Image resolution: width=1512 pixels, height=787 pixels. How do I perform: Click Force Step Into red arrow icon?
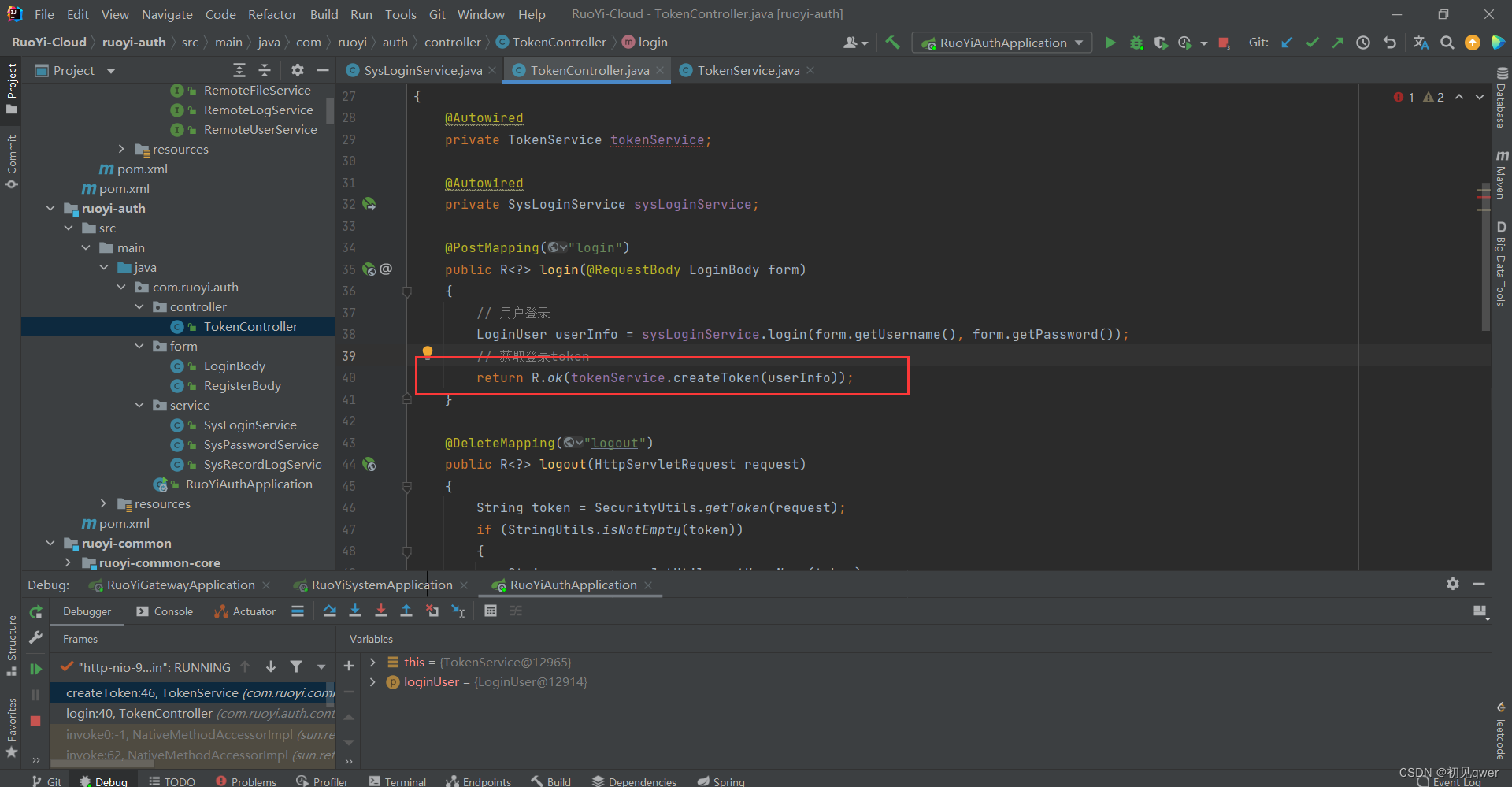(381, 611)
